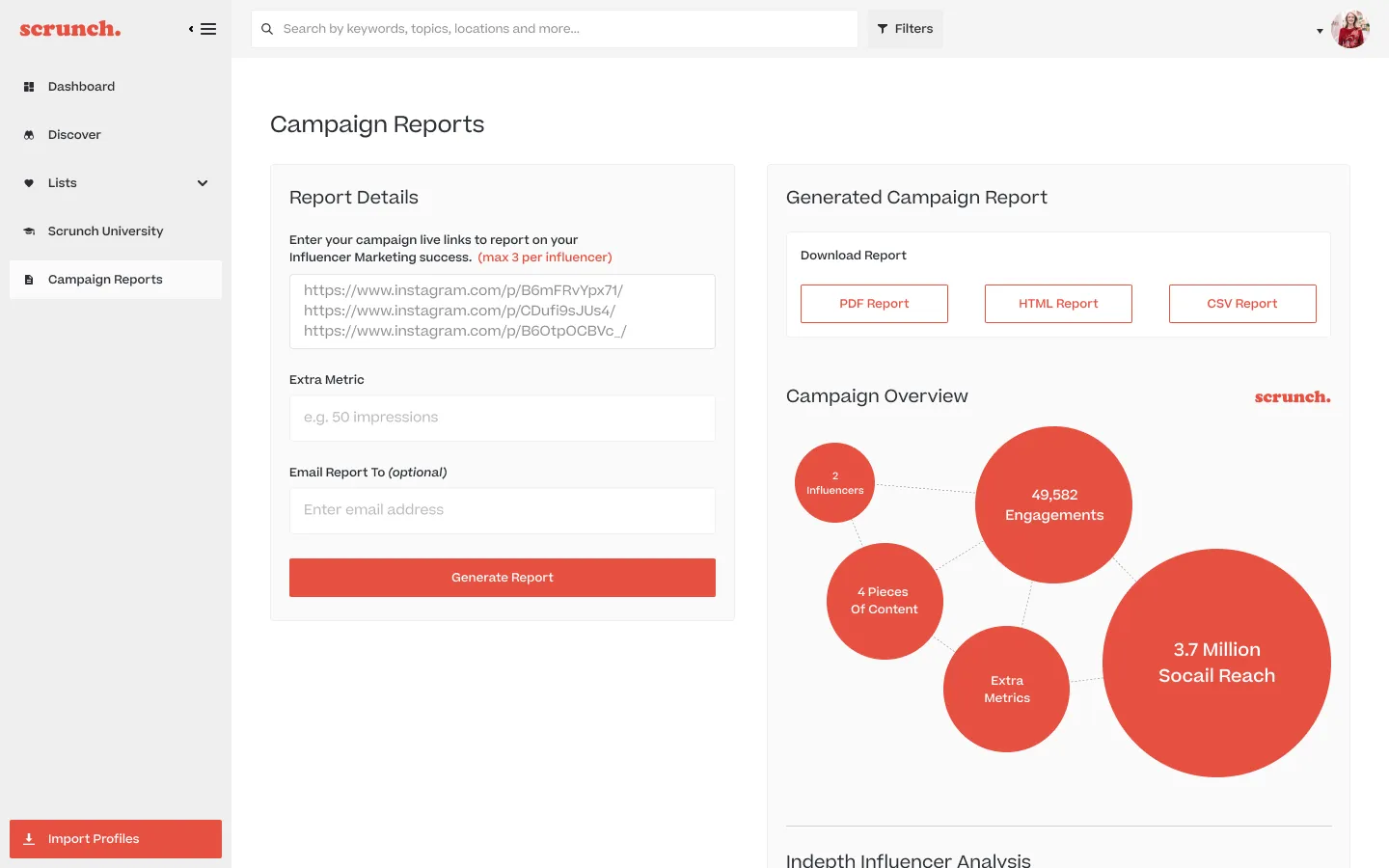Click the Extra Metric input field
The width and height of the screenshot is (1389, 868).
503,419
